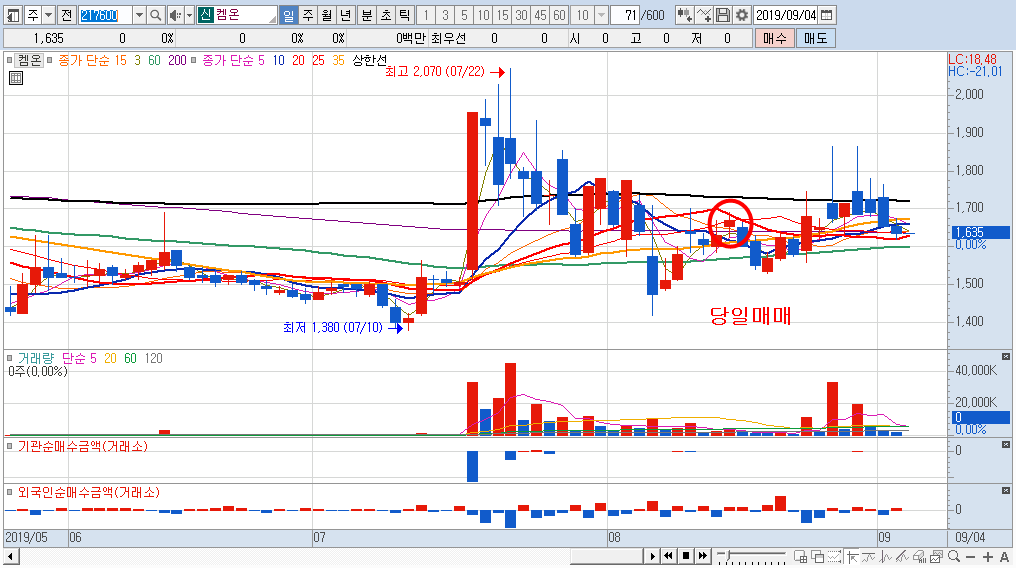The width and height of the screenshot is (1016, 568).
Task: Click the crosshair cursor tool icon
Action: [852, 556]
